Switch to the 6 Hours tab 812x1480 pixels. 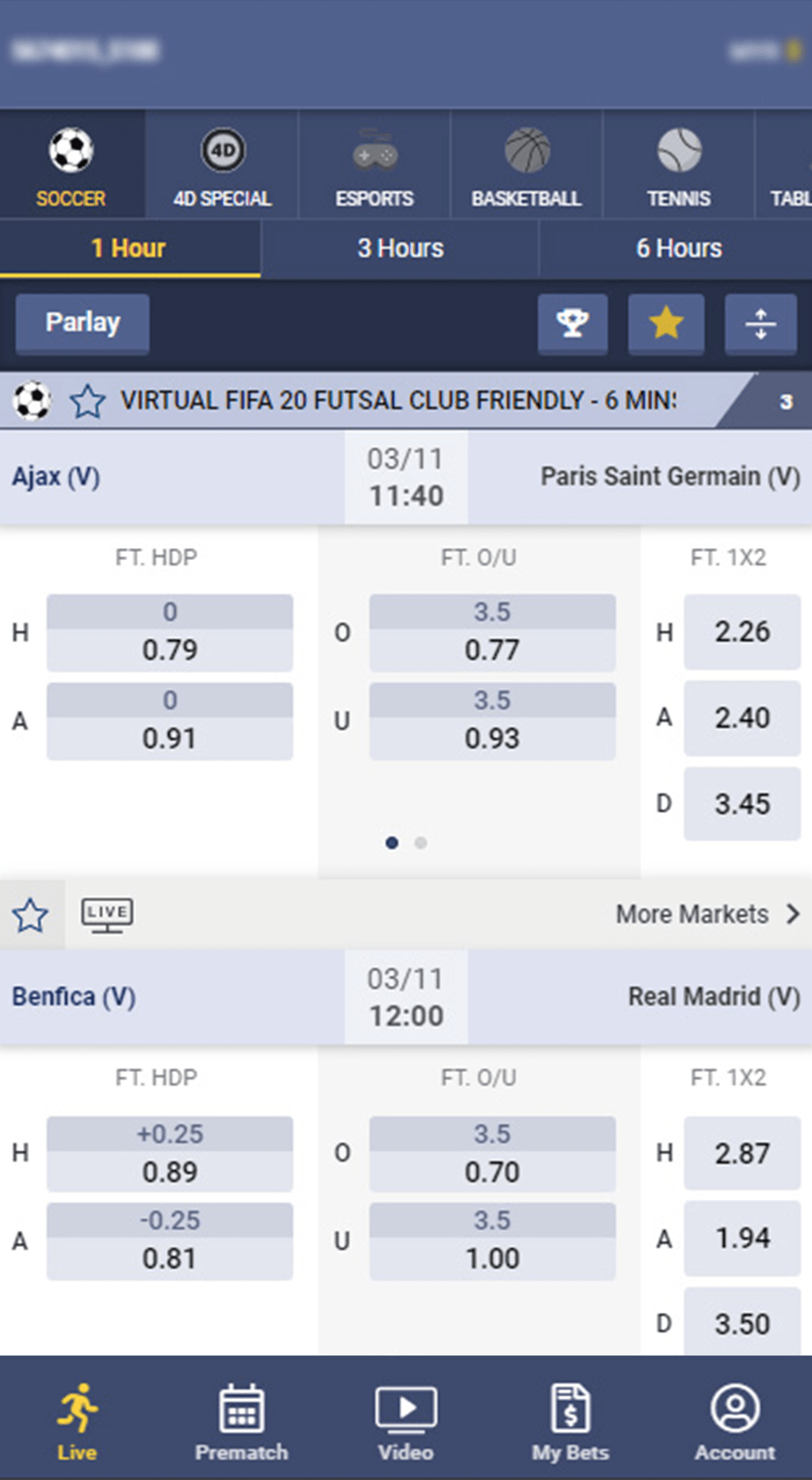(679, 248)
